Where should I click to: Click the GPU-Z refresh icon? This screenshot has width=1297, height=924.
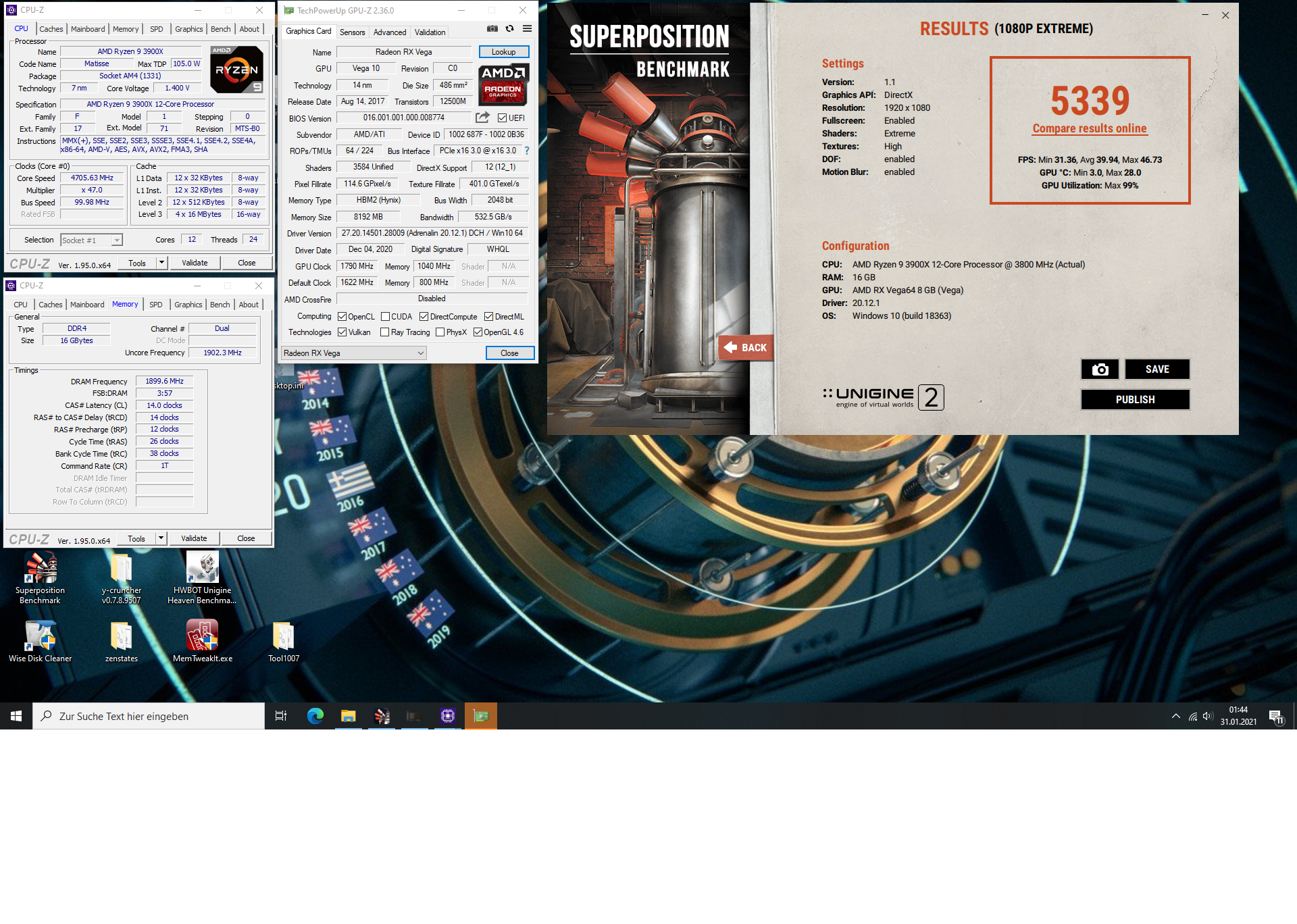[510, 28]
